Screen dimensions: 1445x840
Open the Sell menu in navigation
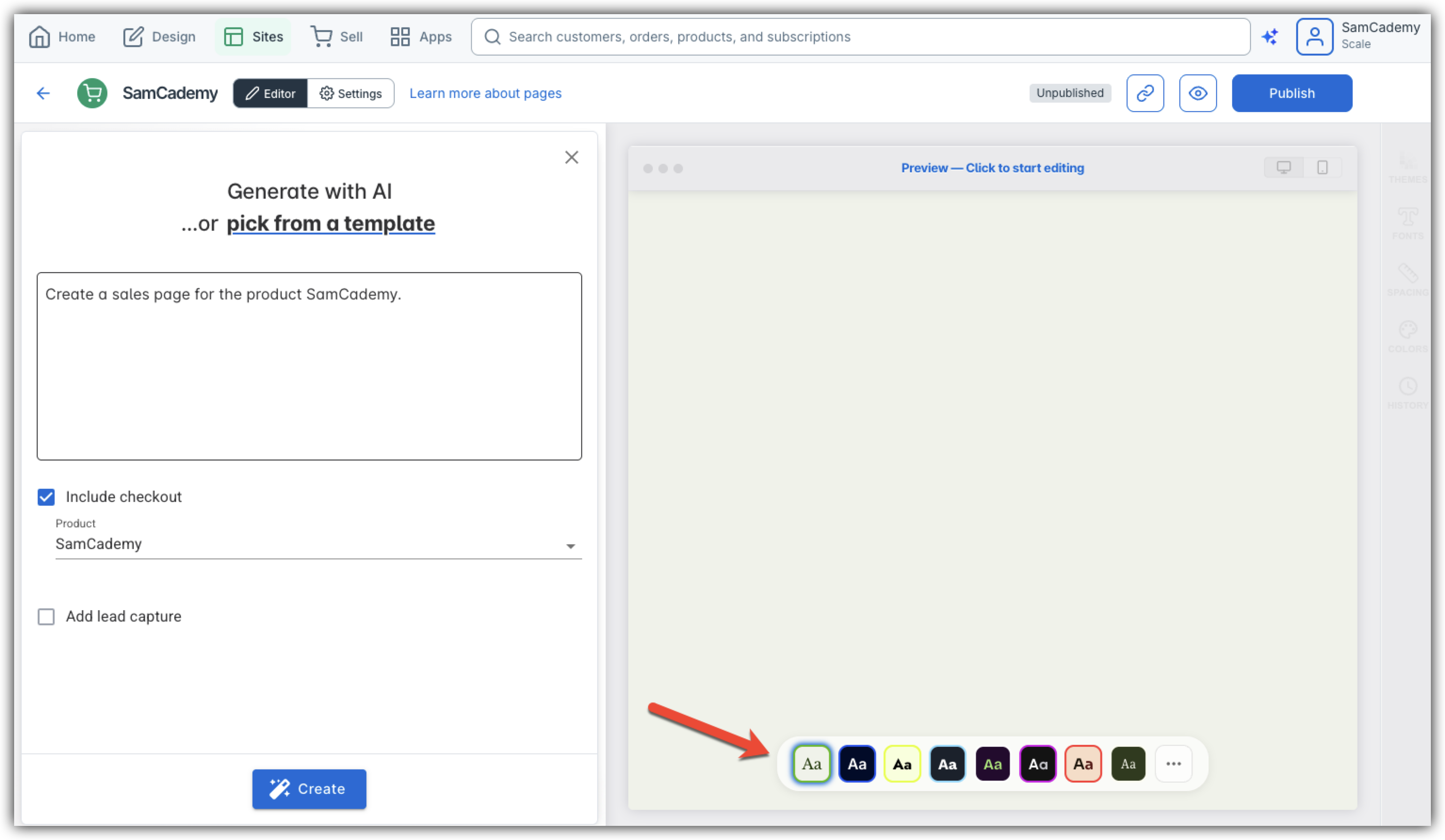[337, 37]
